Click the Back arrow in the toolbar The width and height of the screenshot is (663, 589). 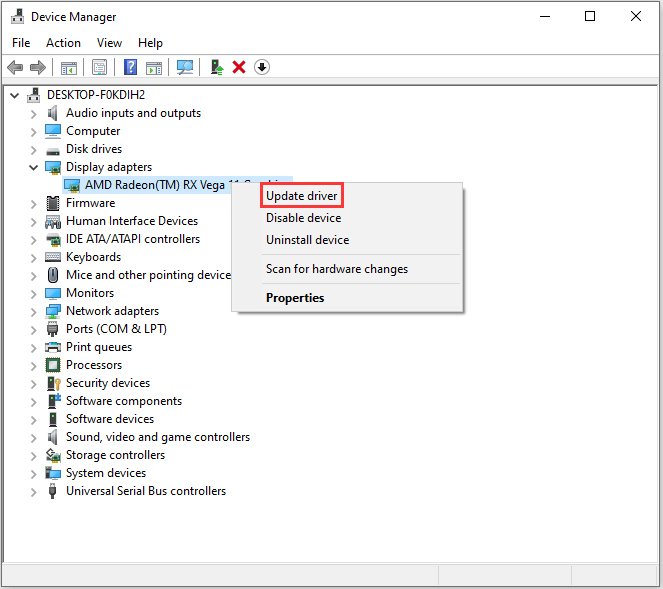(x=15, y=67)
